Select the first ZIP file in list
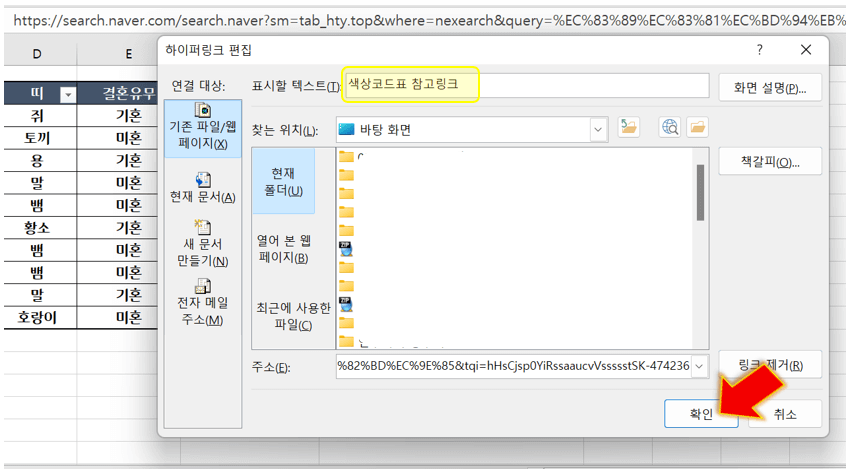The image size is (850, 469). tap(346, 249)
